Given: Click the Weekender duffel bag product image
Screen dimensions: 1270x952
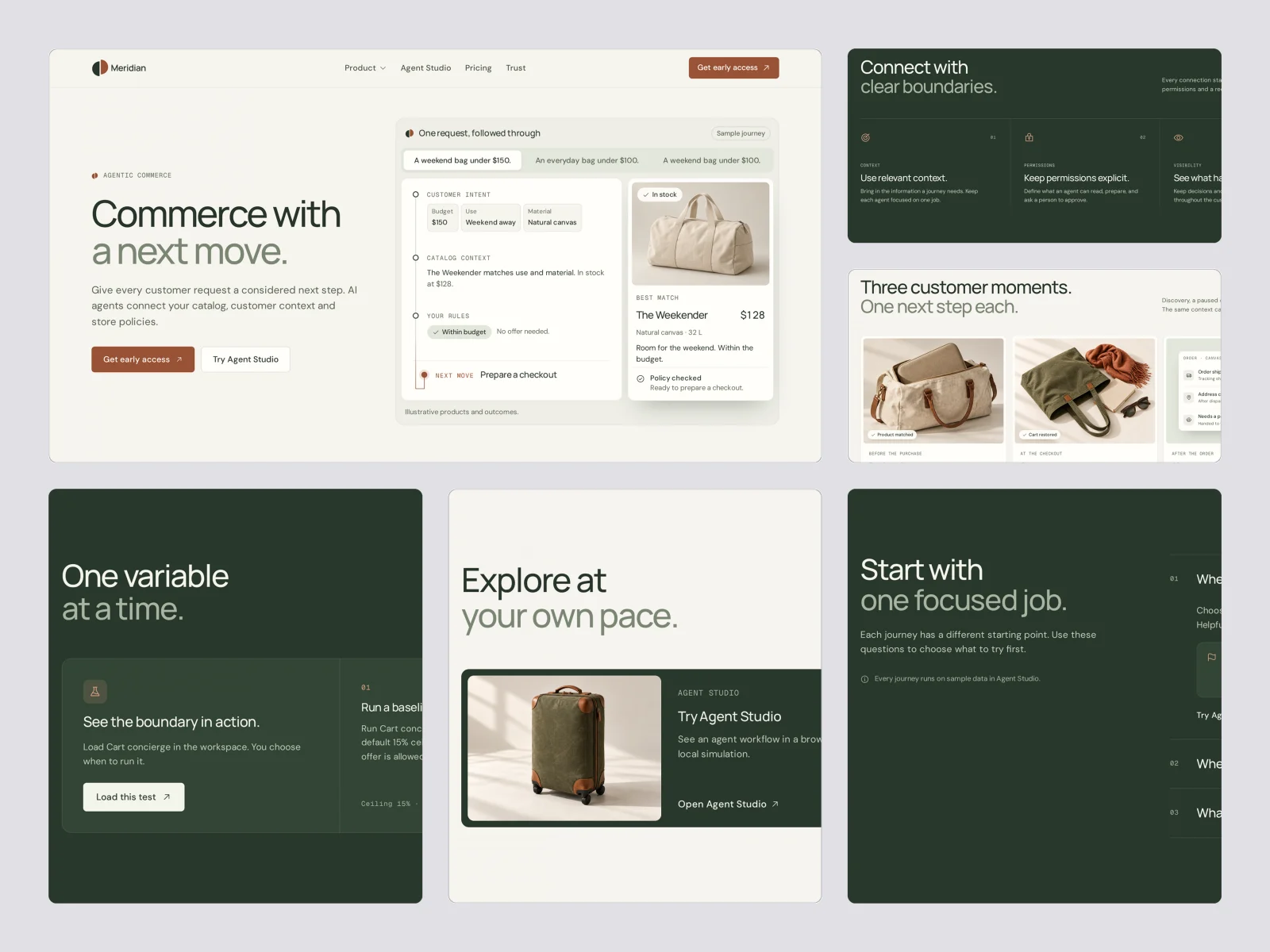Looking at the screenshot, I should pyautogui.click(x=700, y=234).
